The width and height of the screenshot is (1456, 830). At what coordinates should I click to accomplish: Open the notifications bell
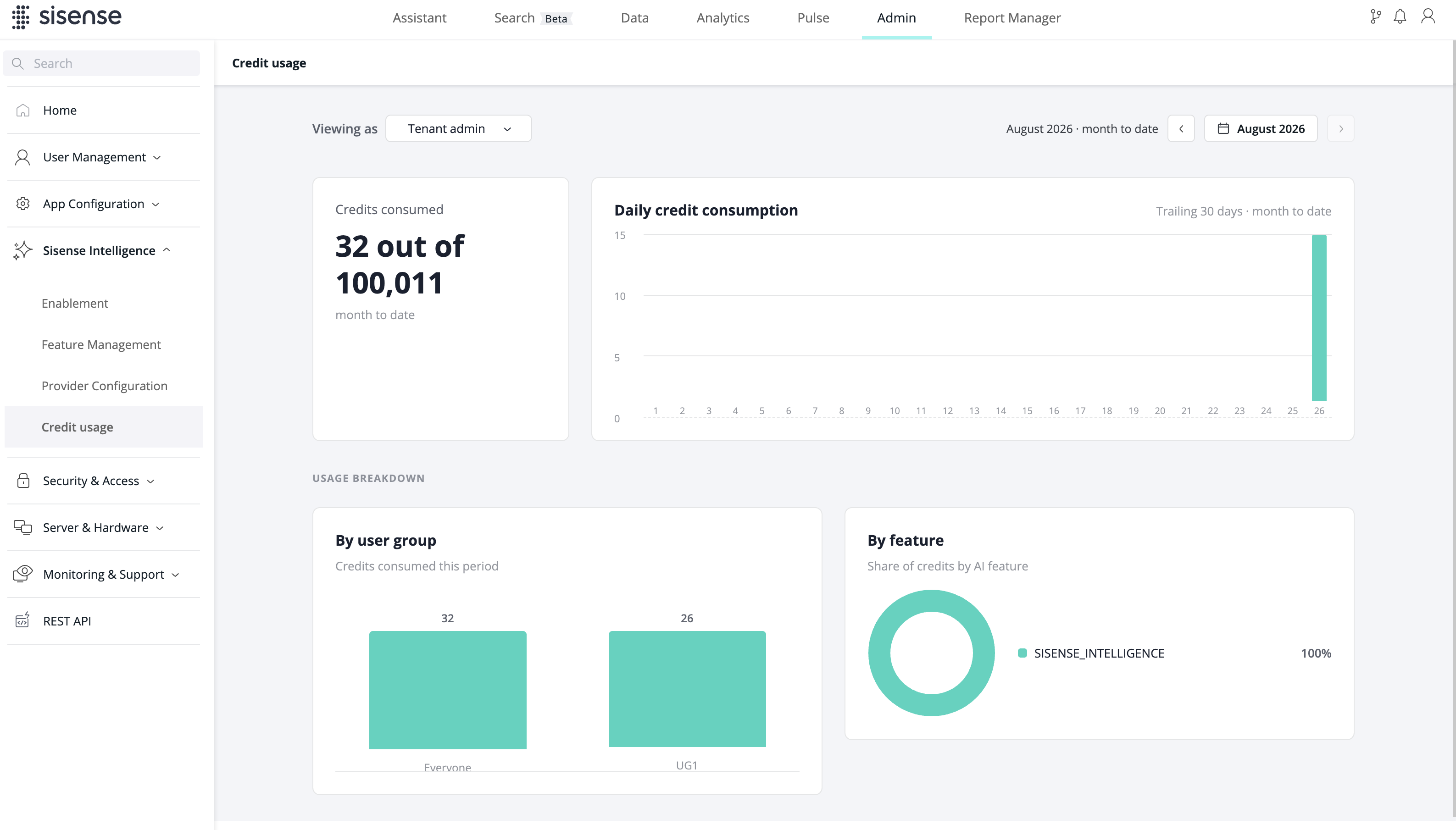pos(1400,17)
